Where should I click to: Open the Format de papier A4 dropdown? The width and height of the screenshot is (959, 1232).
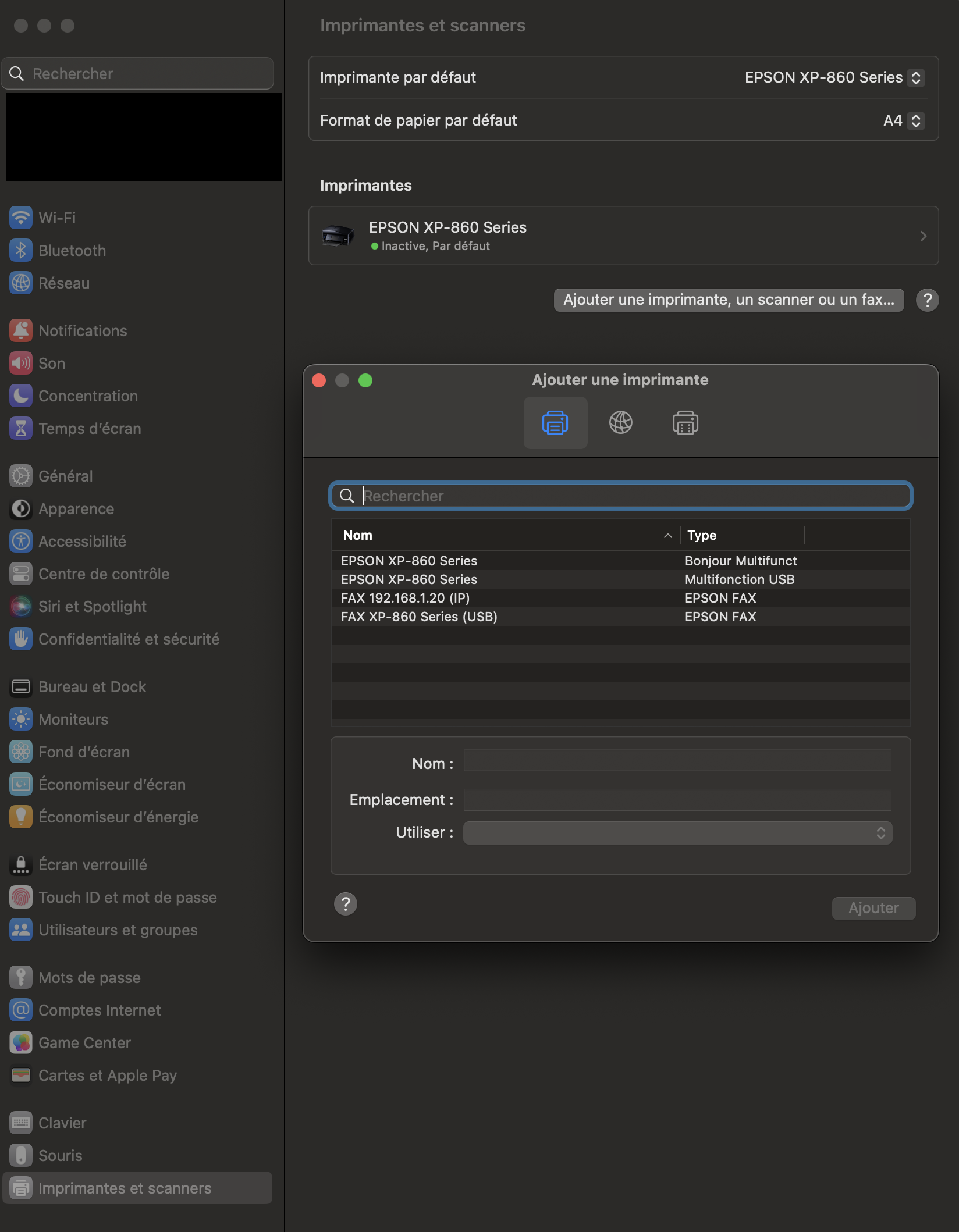pos(903,121)
